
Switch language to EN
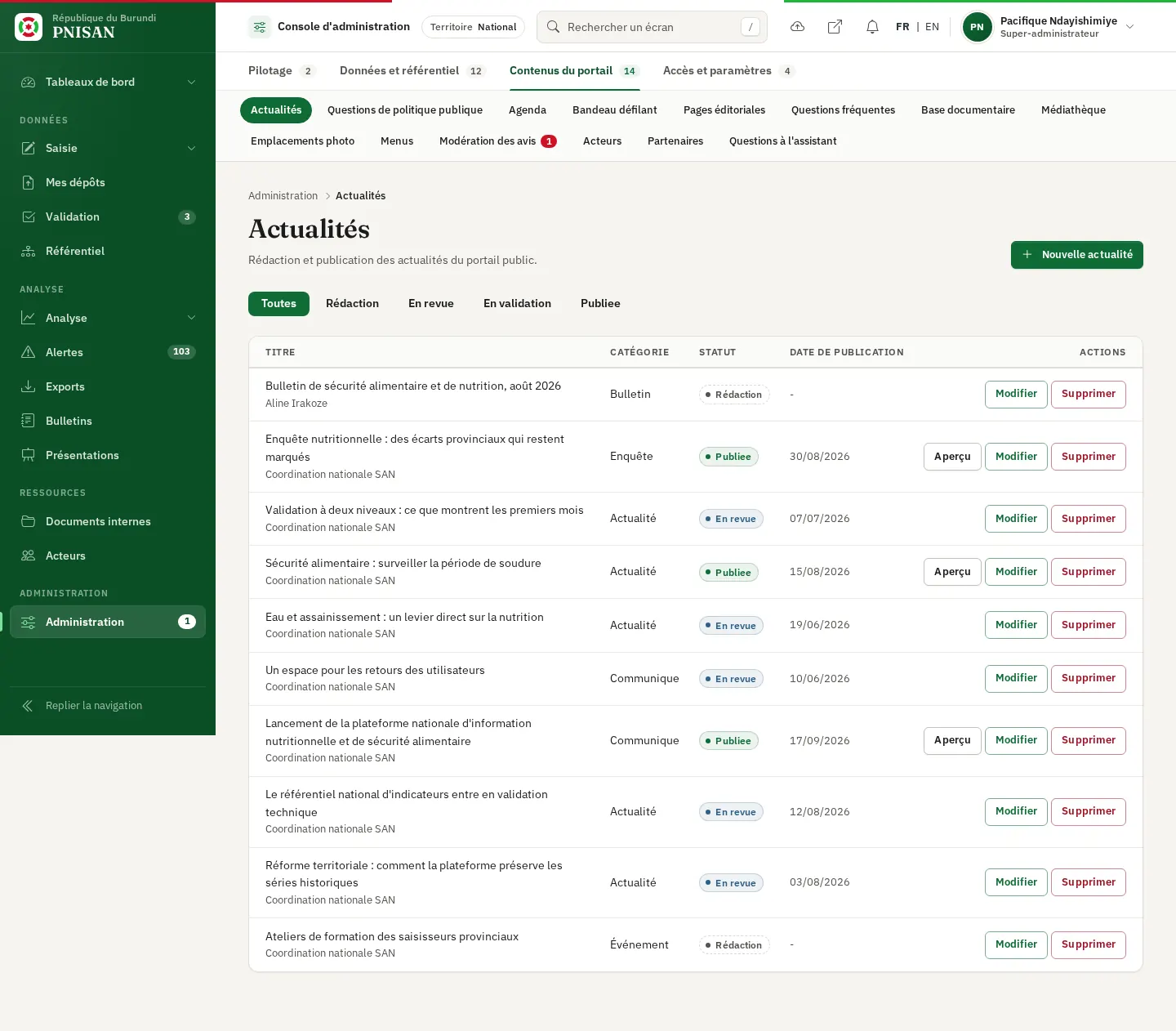(x=932, y=27)
